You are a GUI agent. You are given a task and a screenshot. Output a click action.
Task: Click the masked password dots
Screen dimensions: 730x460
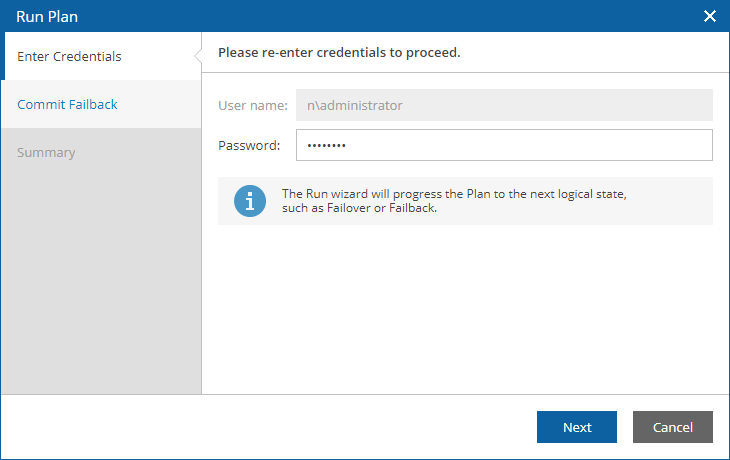click(326, 146)
